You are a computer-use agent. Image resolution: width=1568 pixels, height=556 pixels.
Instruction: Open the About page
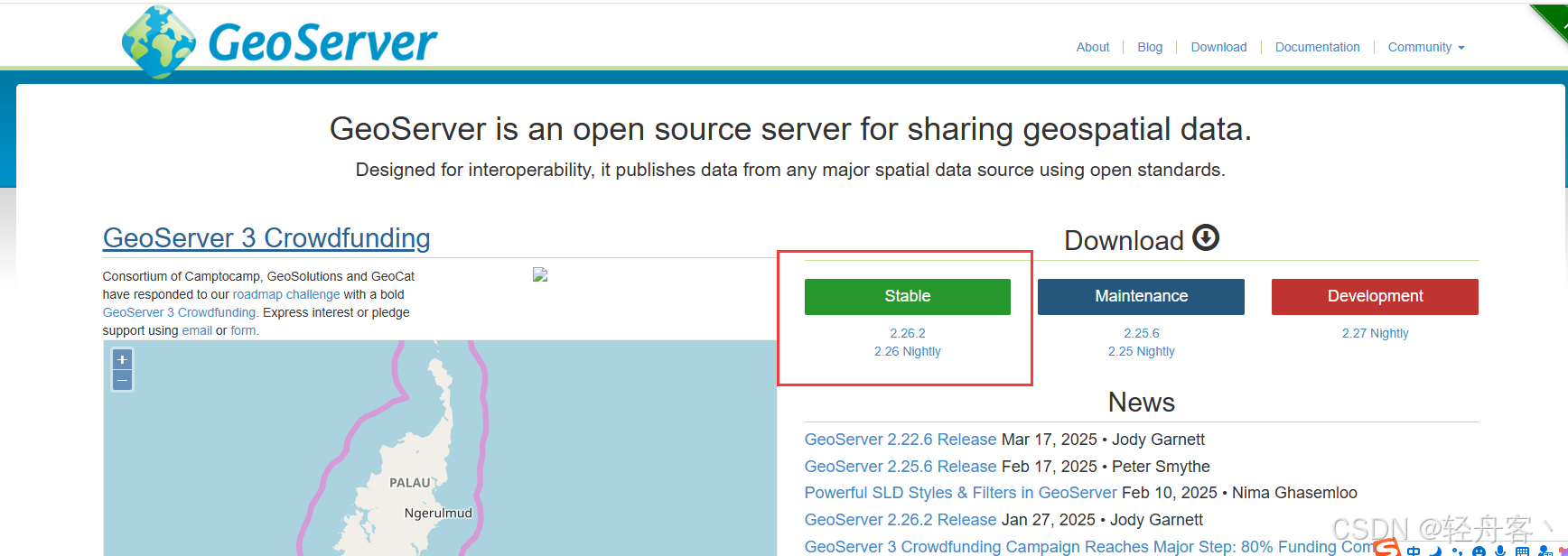(1093, 47)
